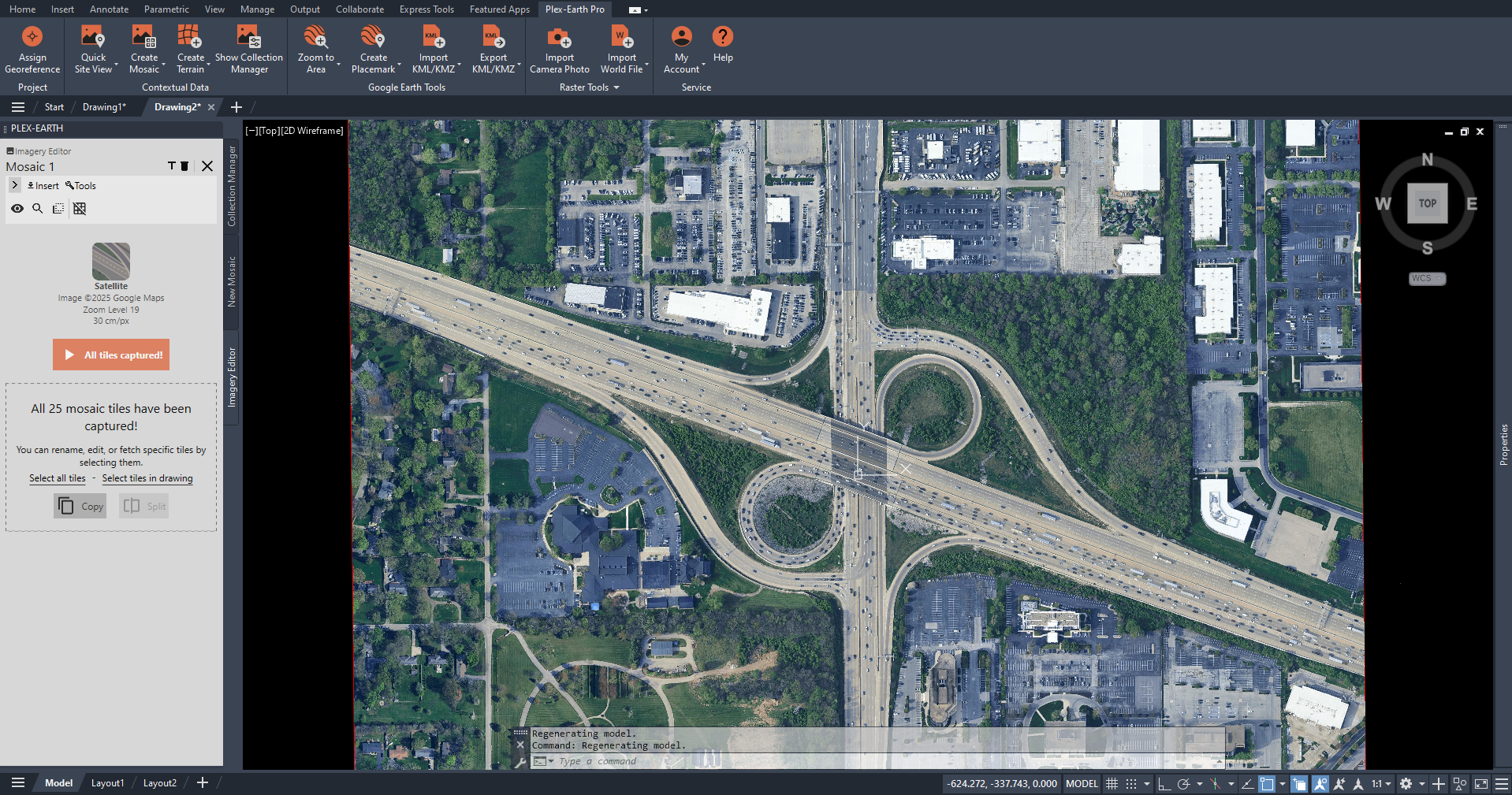Viewport: 1512px width, 795px height.
Task: Click the hide grid tiles icon
Action: click(80, 209)
